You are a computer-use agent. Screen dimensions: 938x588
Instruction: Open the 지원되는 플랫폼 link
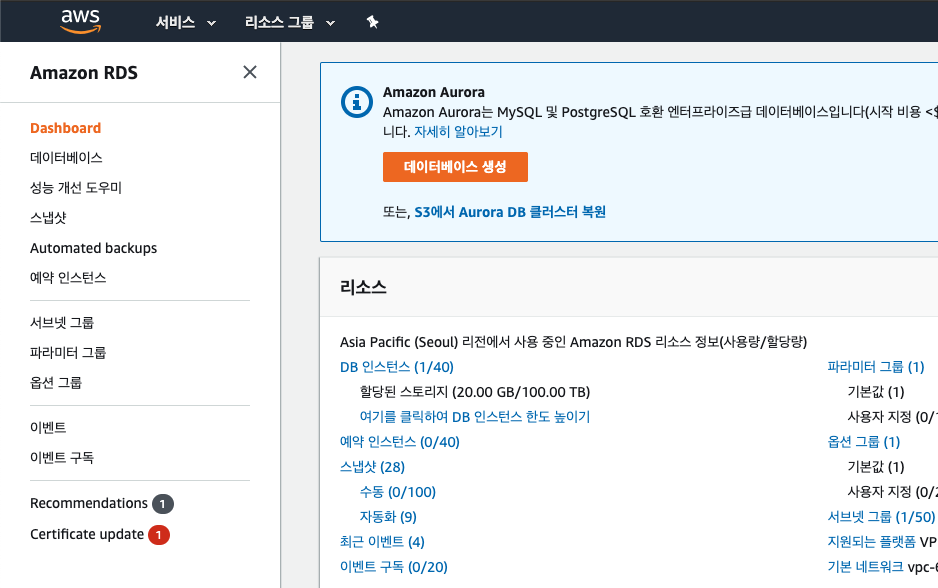871,541
